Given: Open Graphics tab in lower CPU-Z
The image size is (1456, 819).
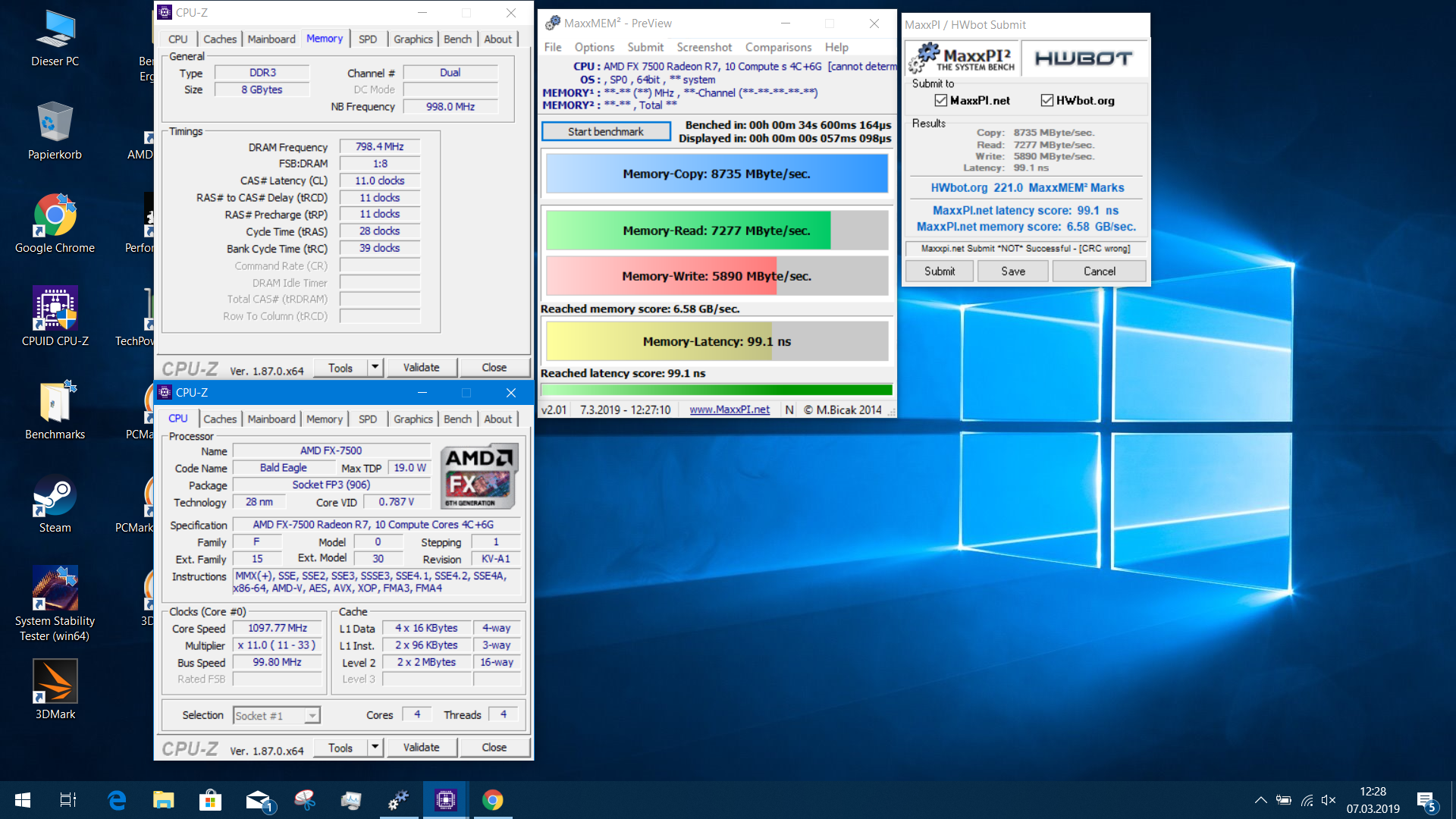Looking at the screenshot, I should [413, 419].
